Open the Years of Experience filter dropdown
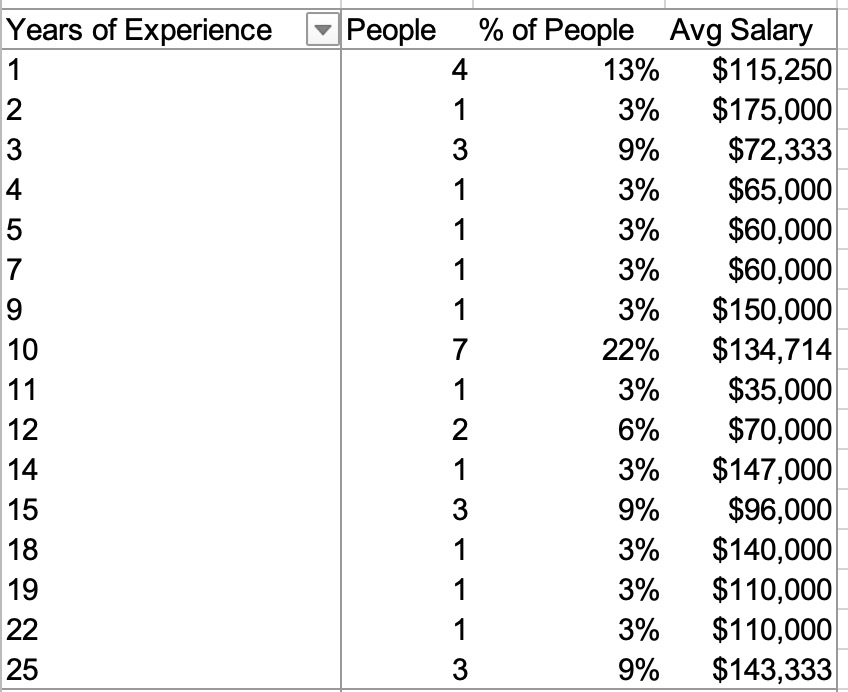The height and width of the screenshot is (692, 848). point(321,30)
